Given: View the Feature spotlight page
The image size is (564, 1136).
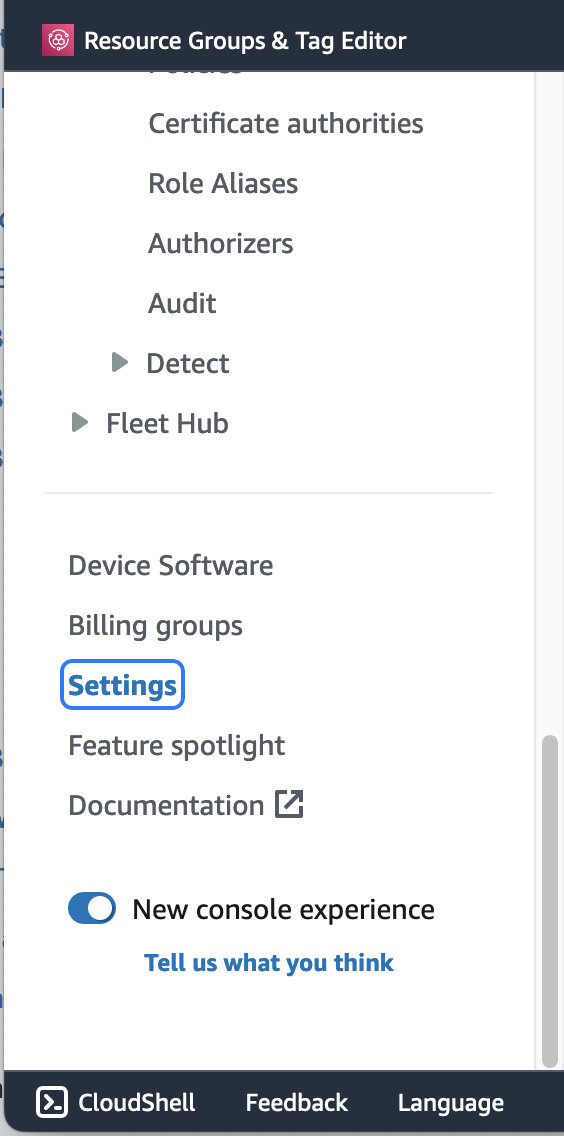Looking at the screenshot, I should click(x=176, y=746).
